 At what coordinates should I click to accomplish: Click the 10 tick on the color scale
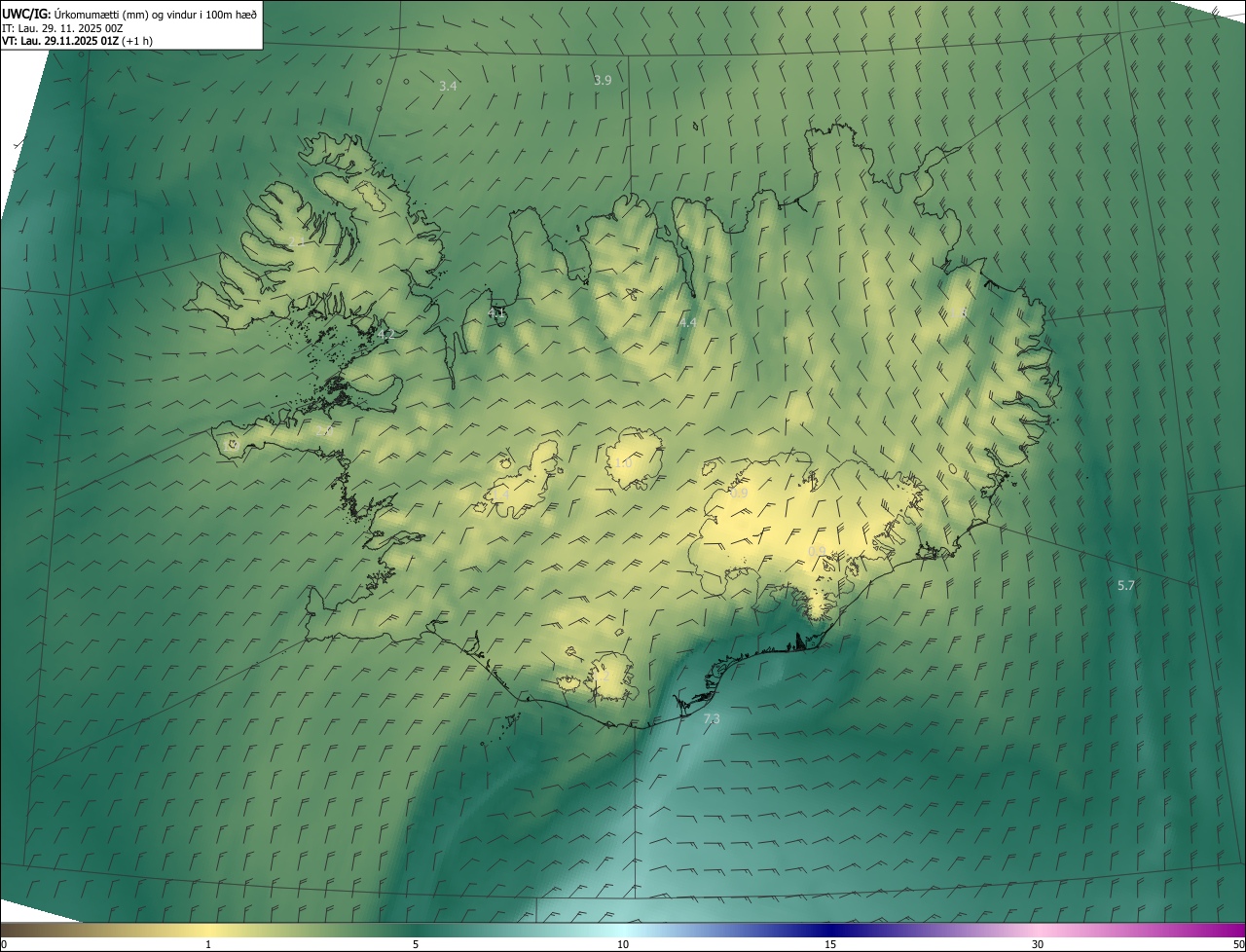[623, 944]
